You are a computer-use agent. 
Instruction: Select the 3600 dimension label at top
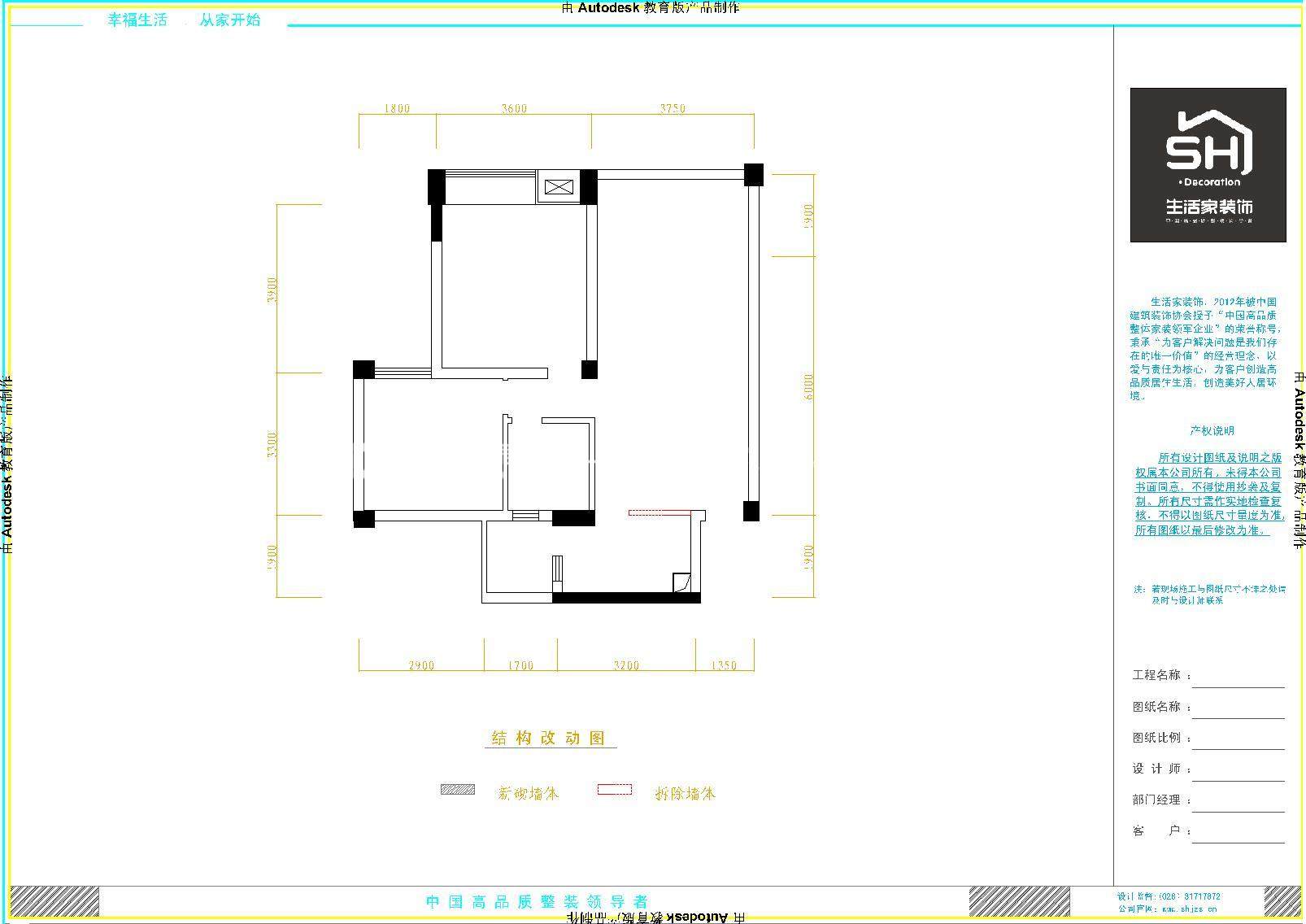coord(514,108)
